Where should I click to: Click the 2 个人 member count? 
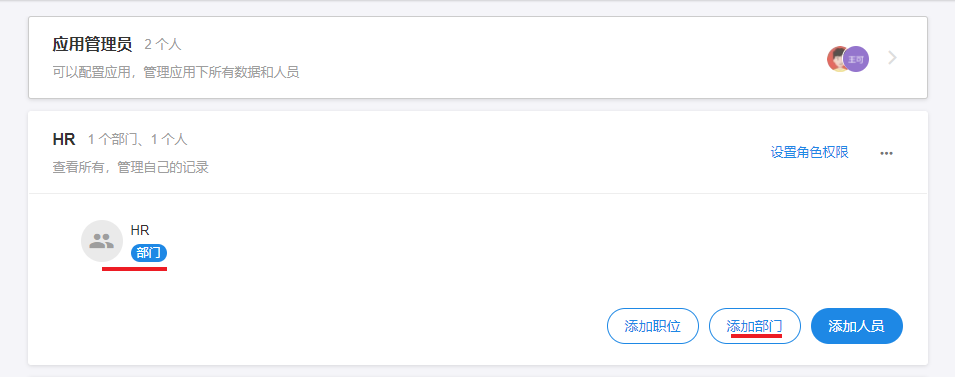163,44
